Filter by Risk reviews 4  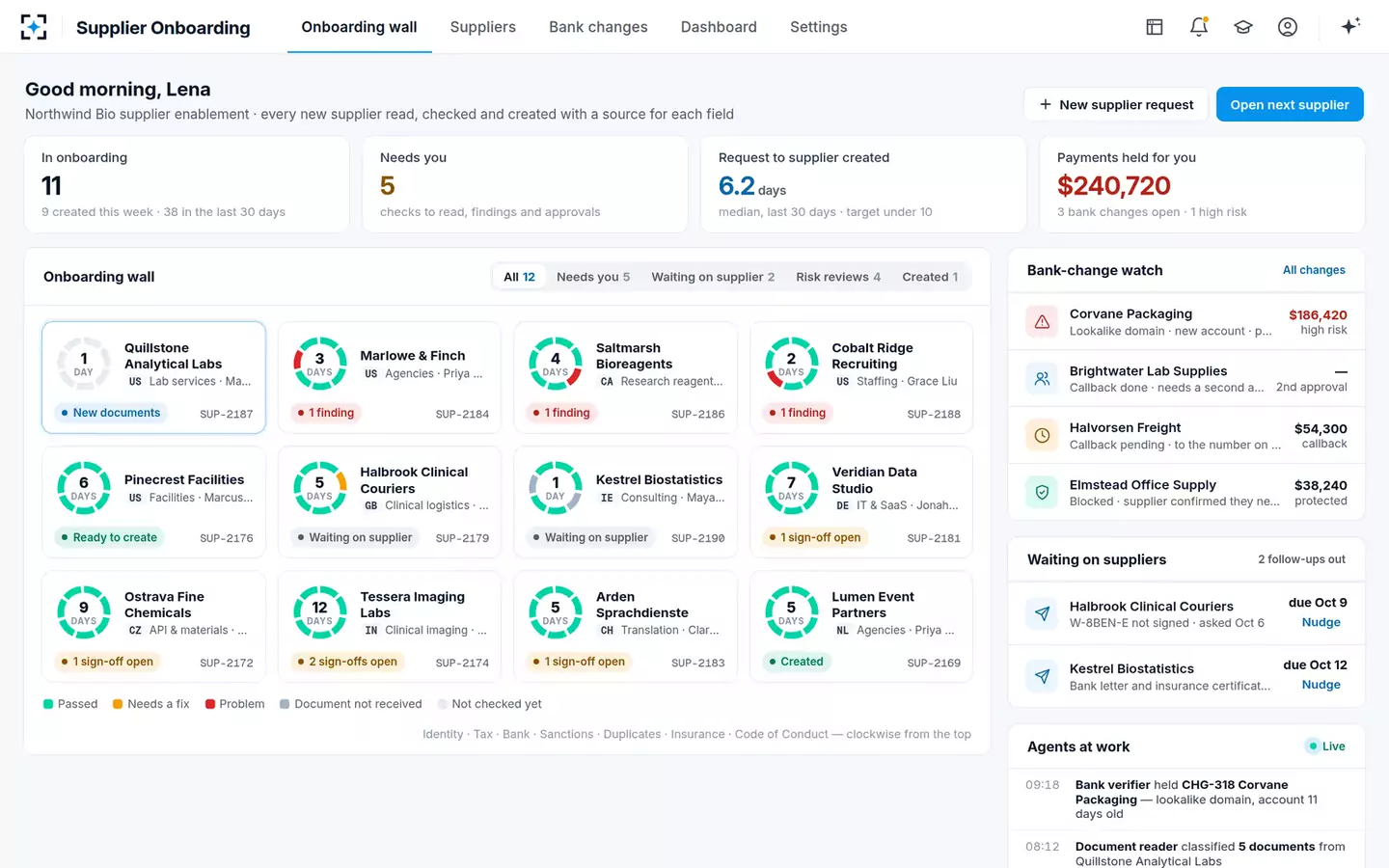point(838,277)
